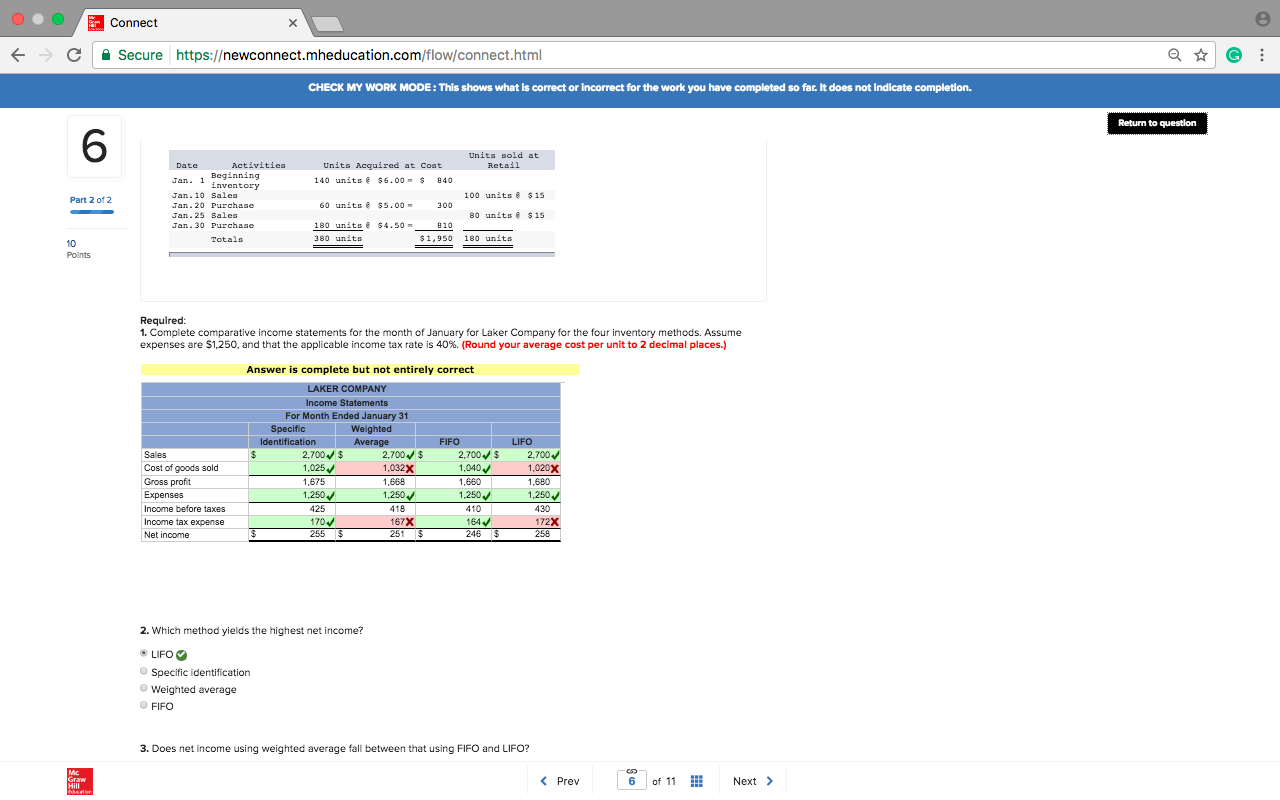The image size is (1280, 800).
Task: Select the FIFO radio button
Action: 145,706
